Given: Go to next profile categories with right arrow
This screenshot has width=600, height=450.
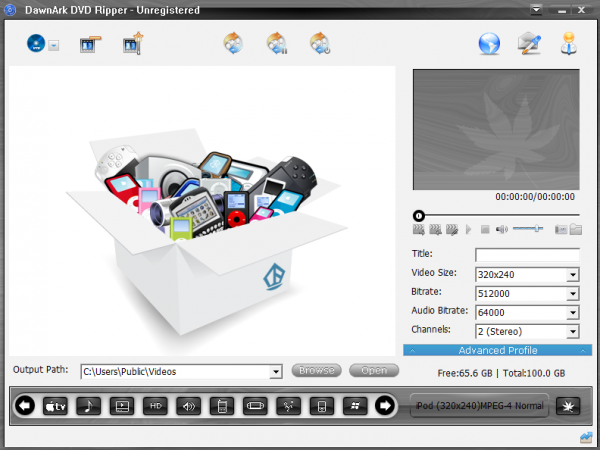Looking at the screenshot, I should pos(385,405).
